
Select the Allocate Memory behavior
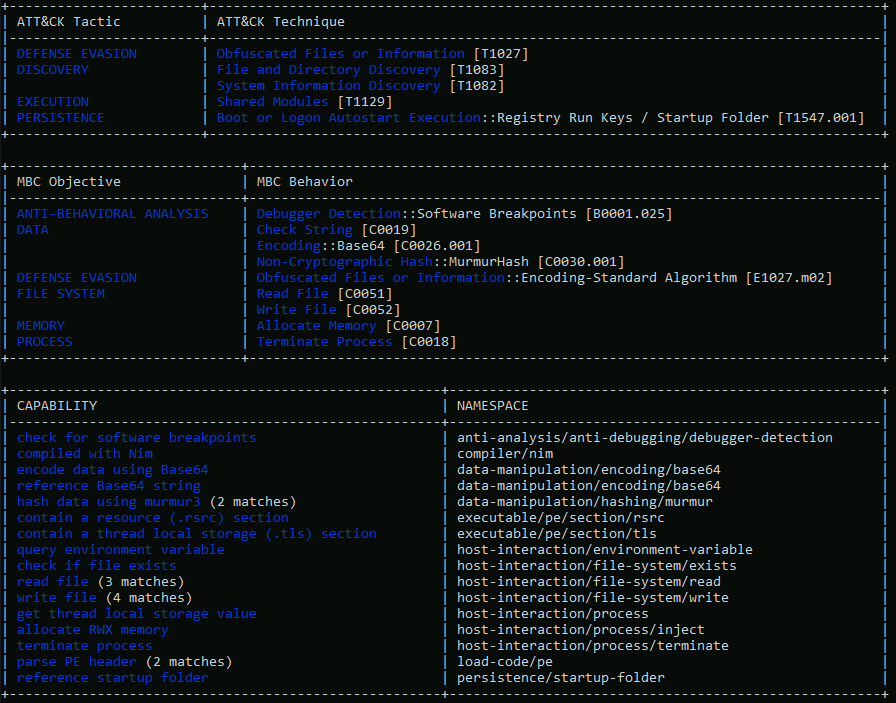tap(317, 326)
